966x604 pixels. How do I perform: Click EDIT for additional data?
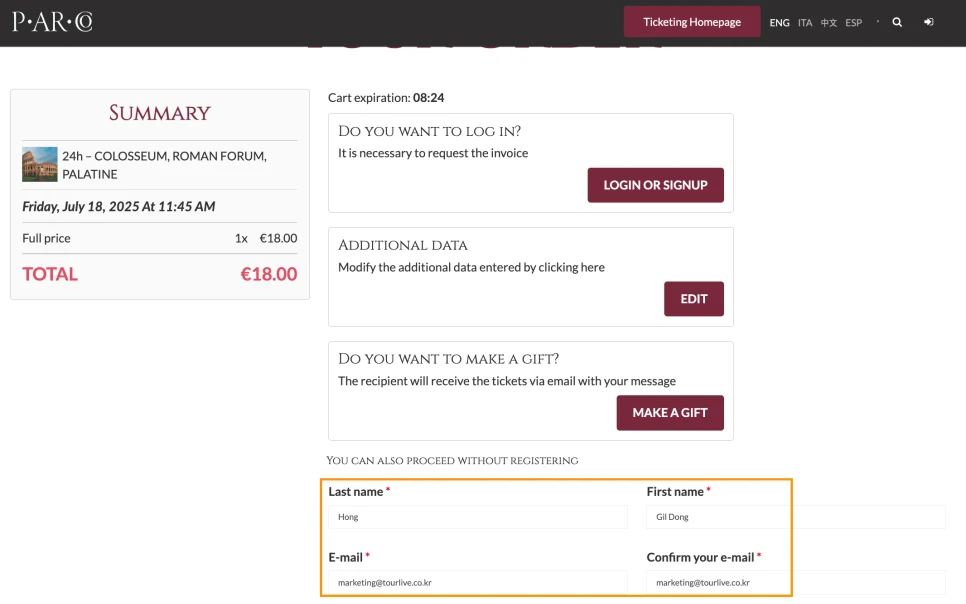pyautogui.click(x=693, y=299)
